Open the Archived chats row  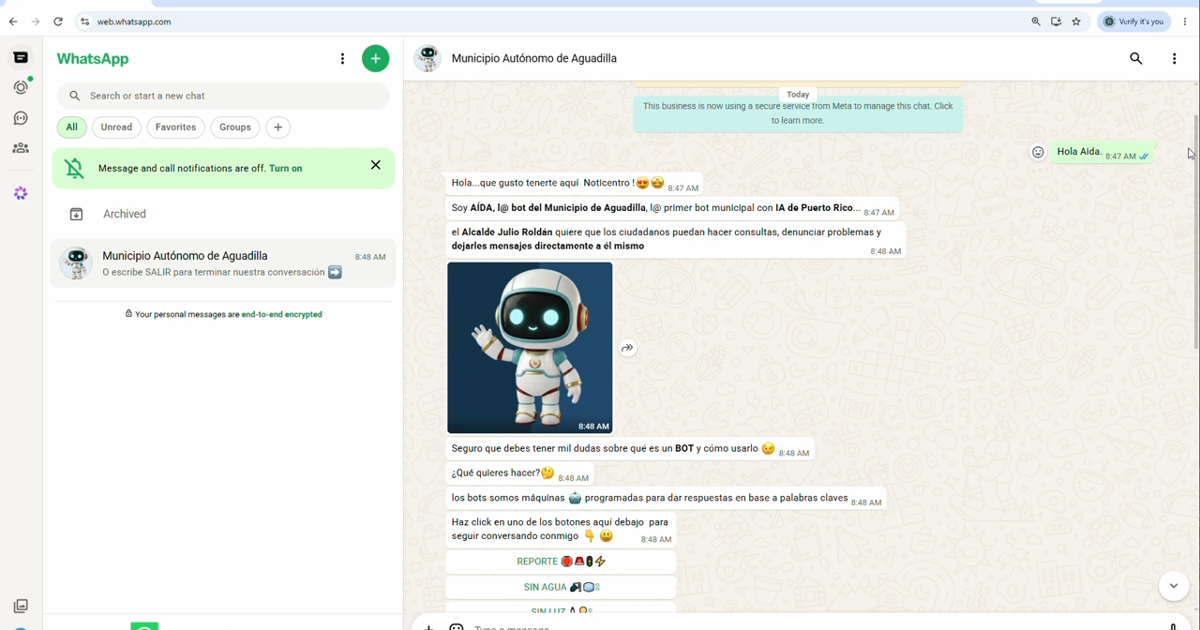click(x=223, y=214)
